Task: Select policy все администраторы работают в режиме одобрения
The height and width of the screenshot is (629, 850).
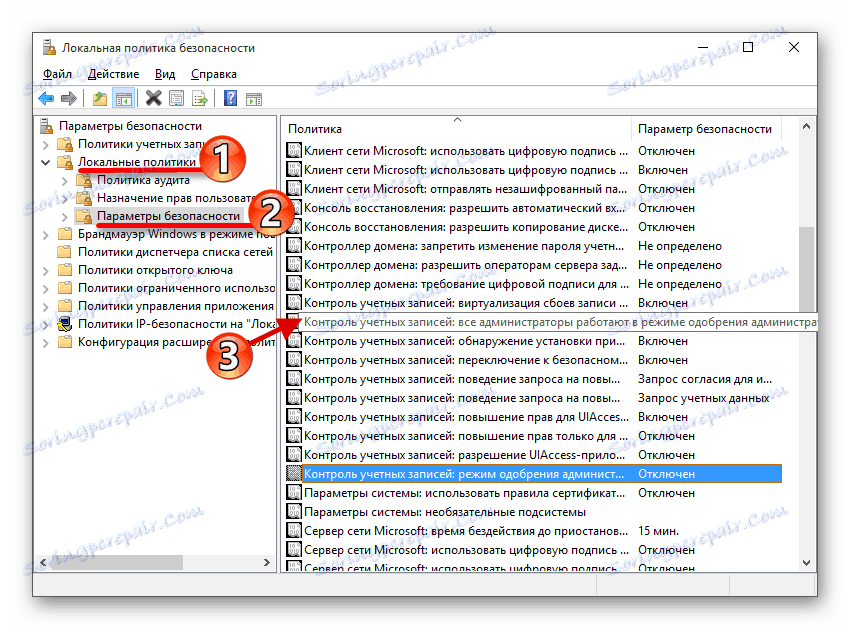Action: coord(559,322)
